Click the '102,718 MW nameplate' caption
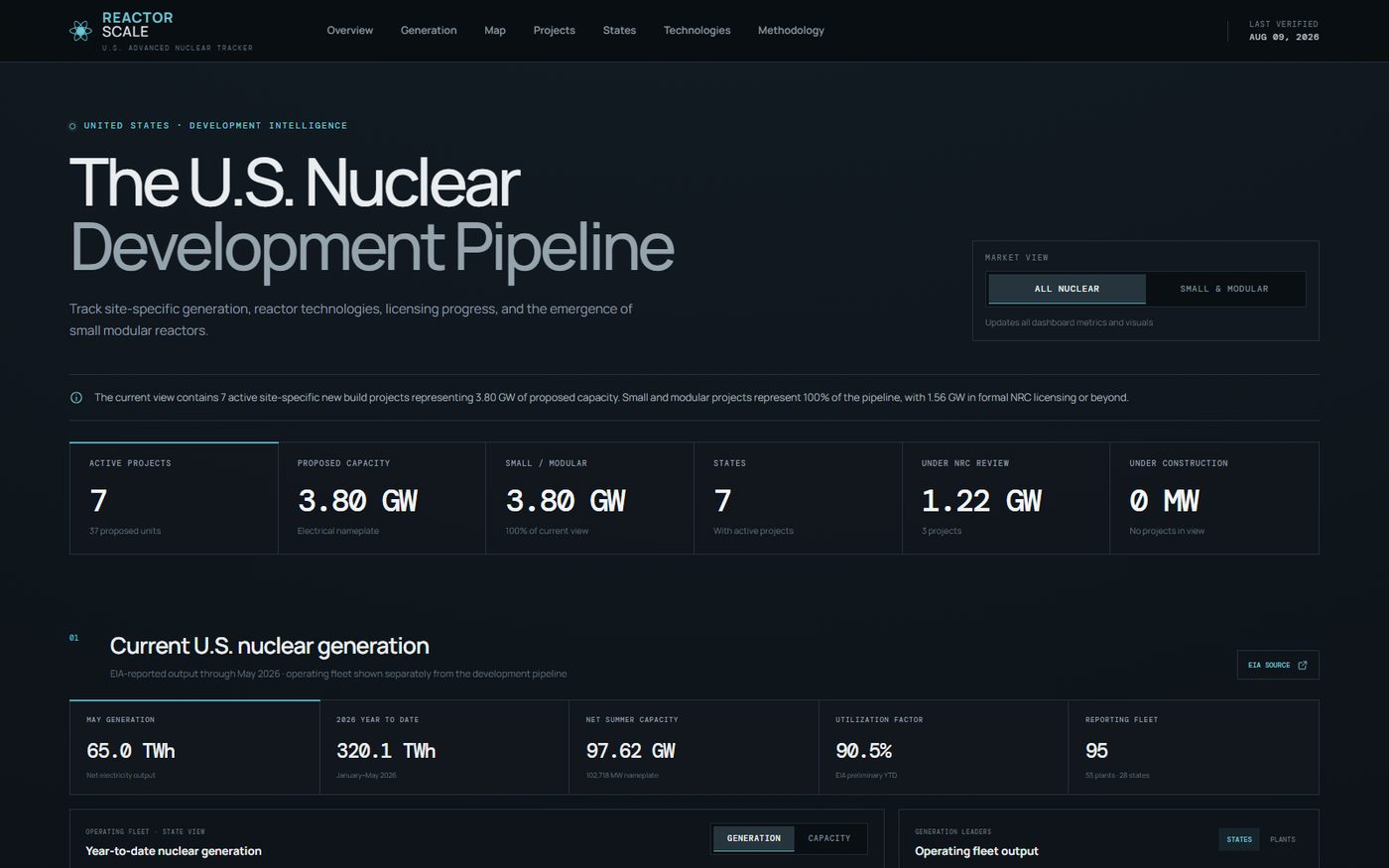 tap(622, 776)
